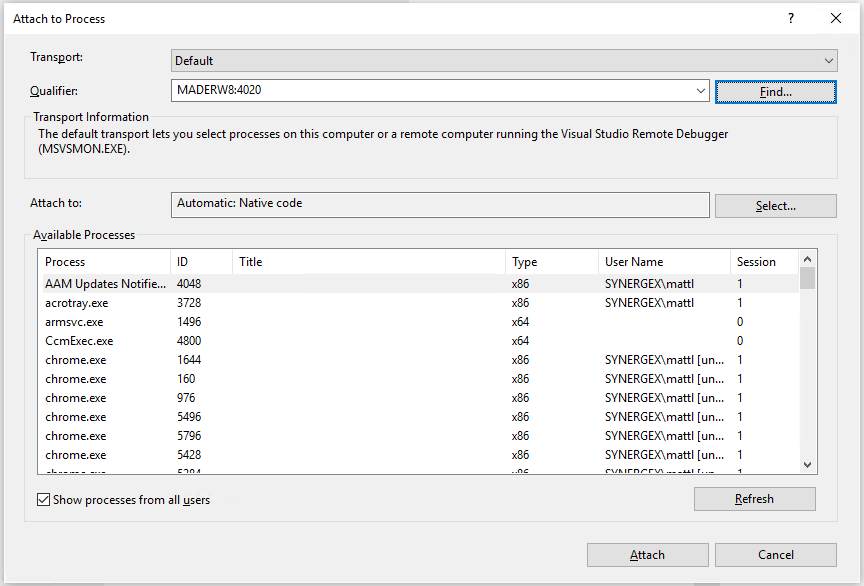Viewport: 864px width, 586px height.
Task: Toggle Show processes from all users
Action: click(x=44, y=500)
